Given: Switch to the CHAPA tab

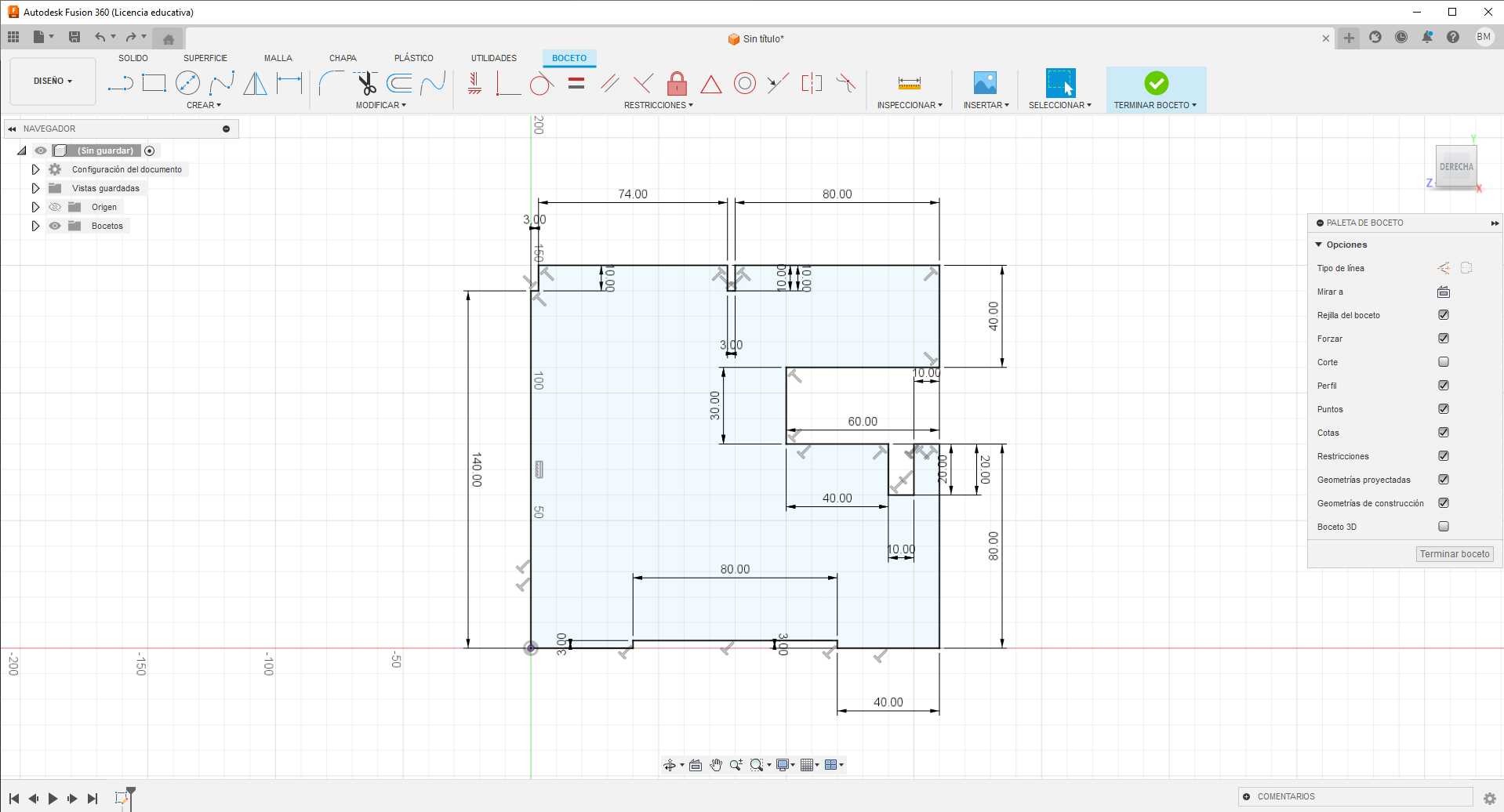Looking at the screenshot, I should [343, 58].
